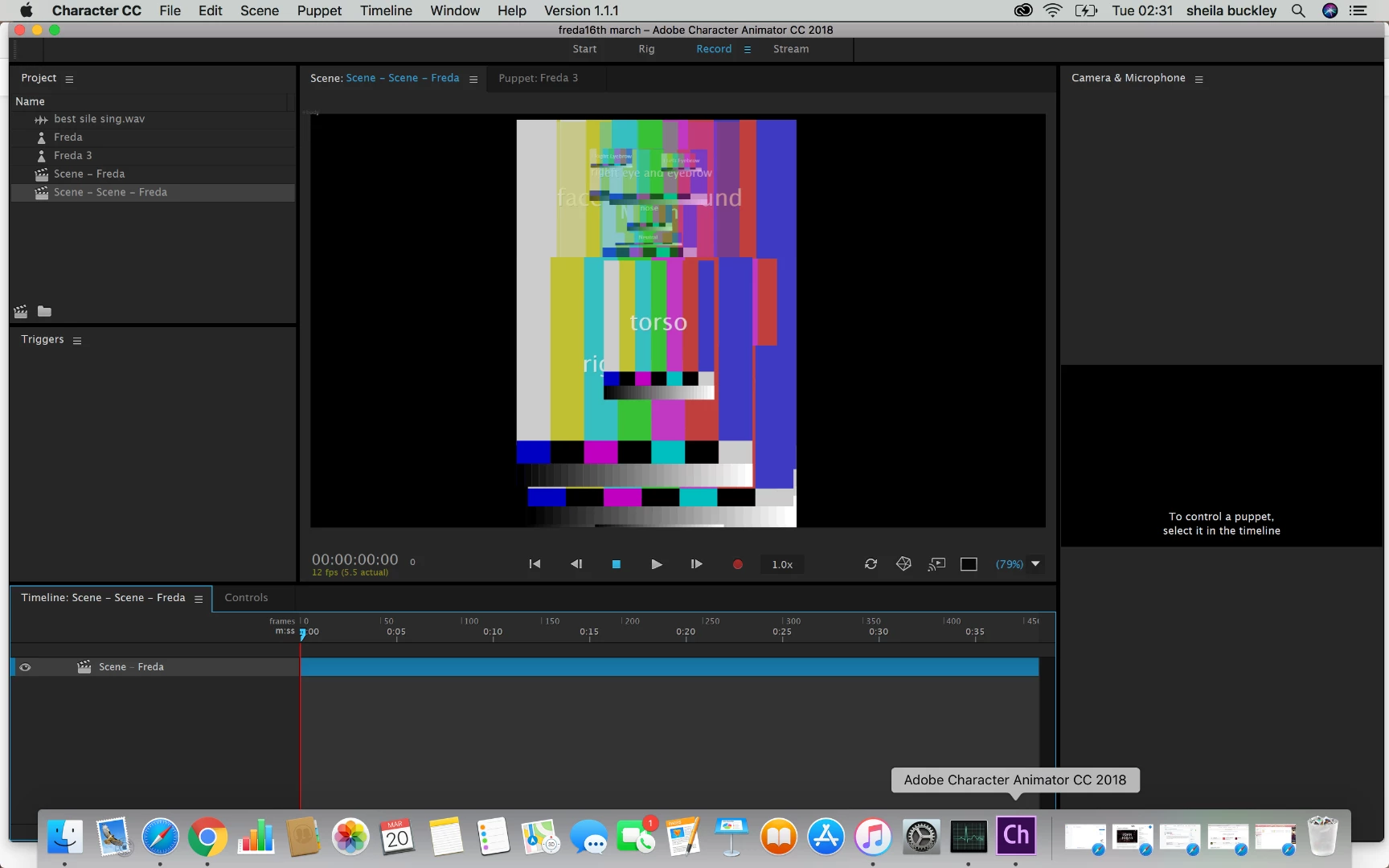Open Spotlight search in the menu bar
Screen dimensions: 1389x868
tap(1298, 10)
